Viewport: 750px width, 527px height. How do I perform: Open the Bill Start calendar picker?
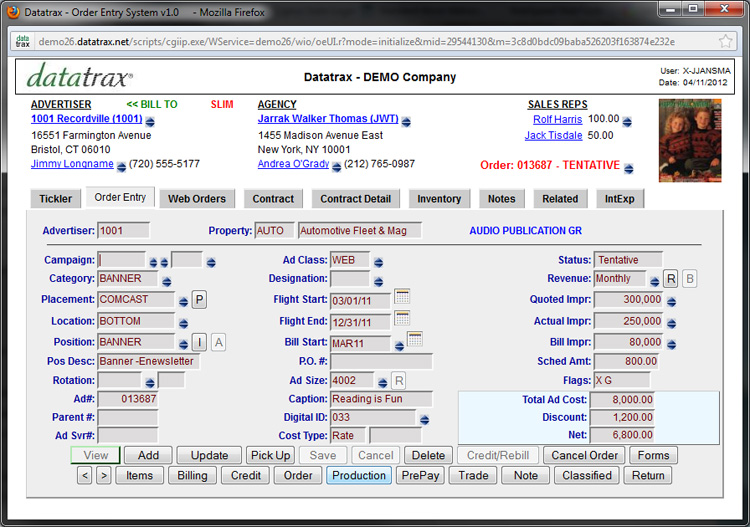click(415, 339)
